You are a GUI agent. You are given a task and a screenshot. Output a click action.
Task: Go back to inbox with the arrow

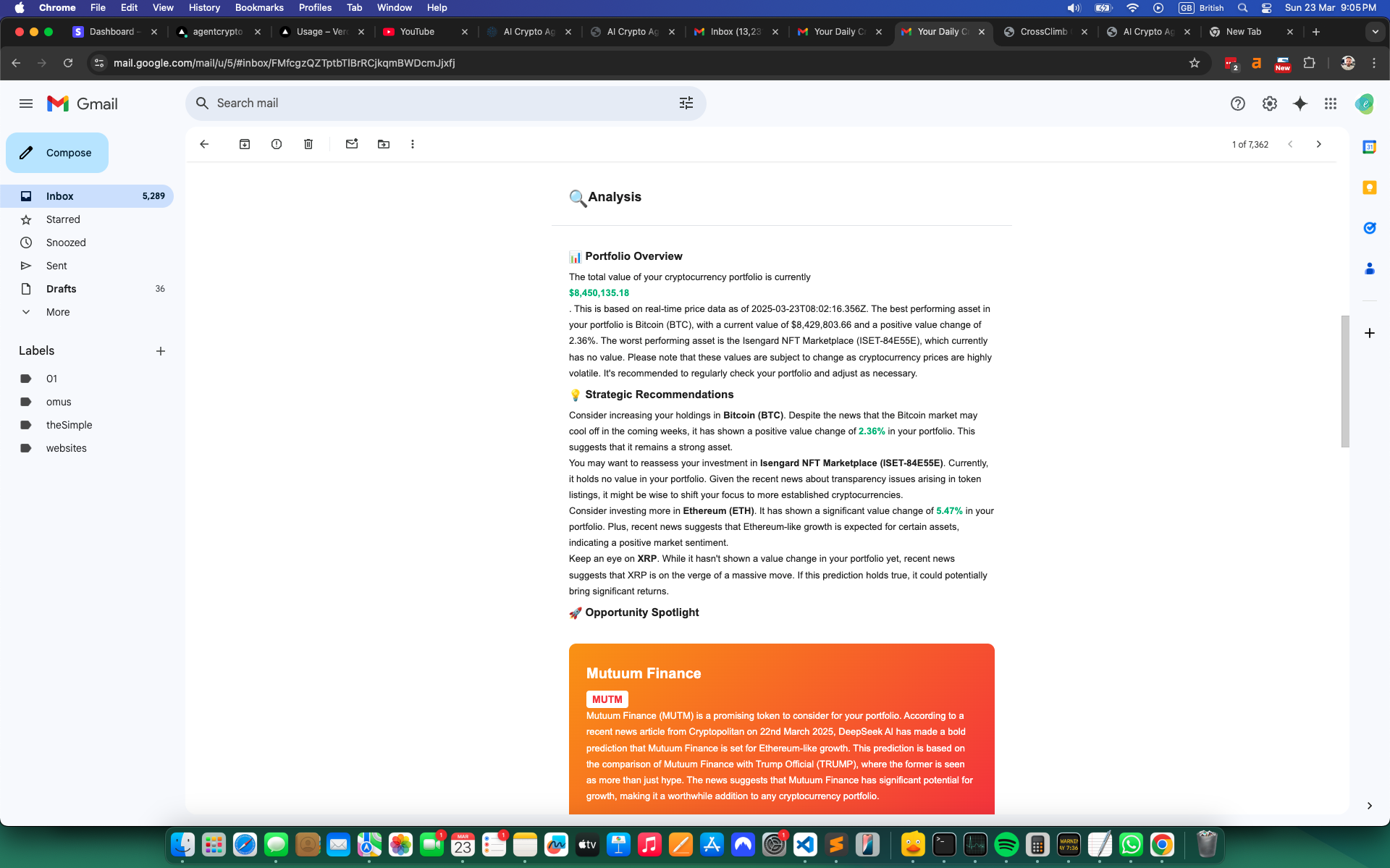click(204, 144)
